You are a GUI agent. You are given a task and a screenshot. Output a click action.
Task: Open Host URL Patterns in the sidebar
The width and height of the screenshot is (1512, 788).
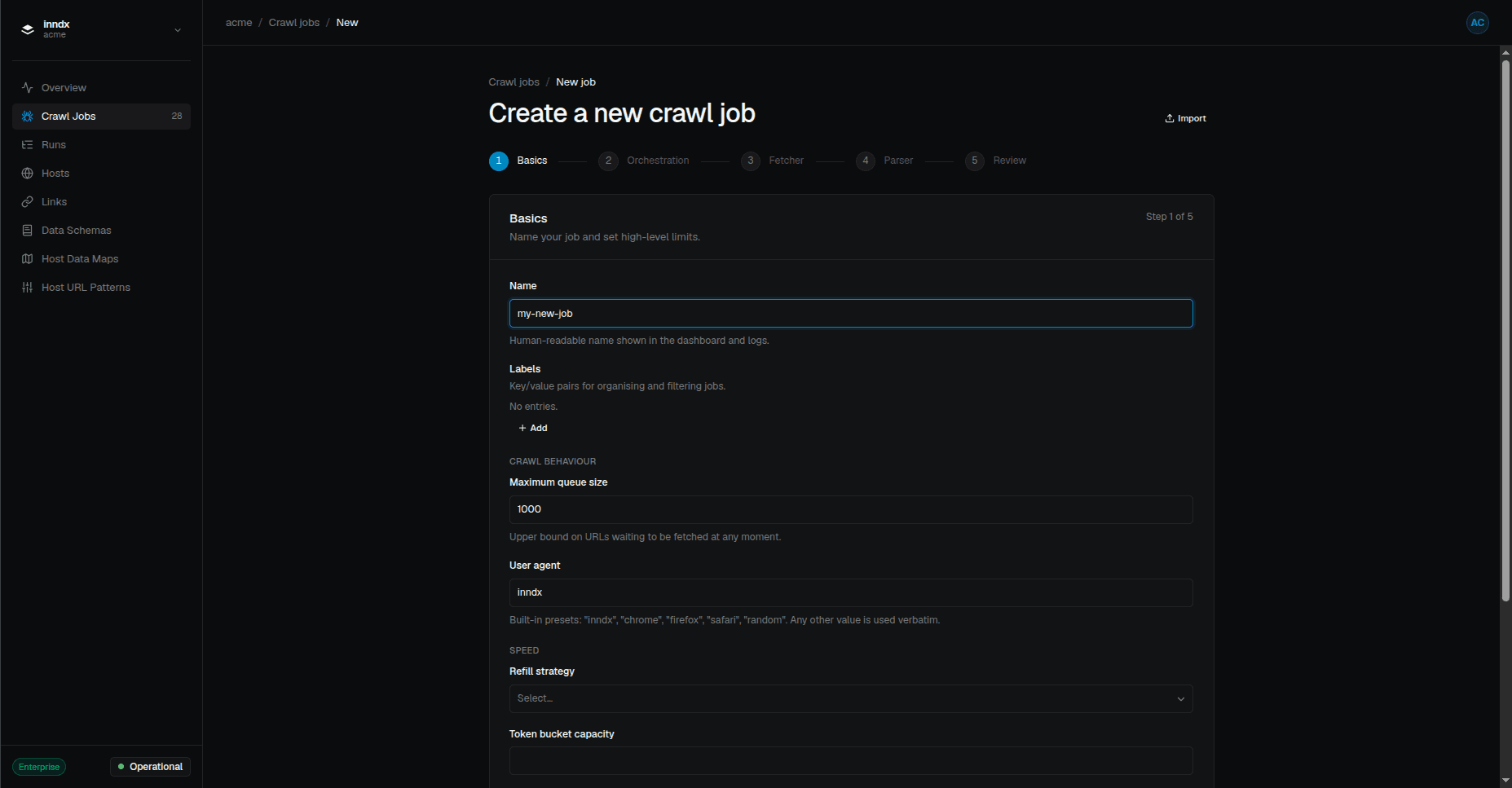click(x=101, y=288)
